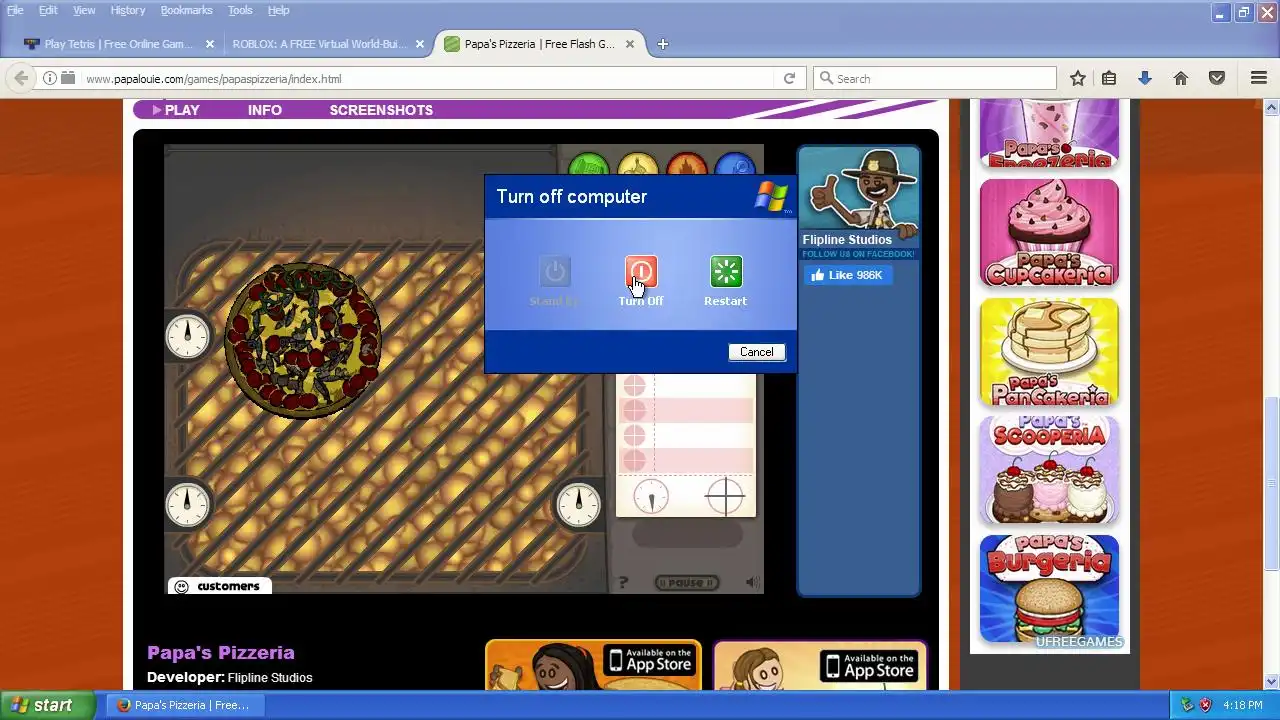Screen dimensions: 1280x720
Task: Click the red security shield tray icon
Action: [1205, 705]
